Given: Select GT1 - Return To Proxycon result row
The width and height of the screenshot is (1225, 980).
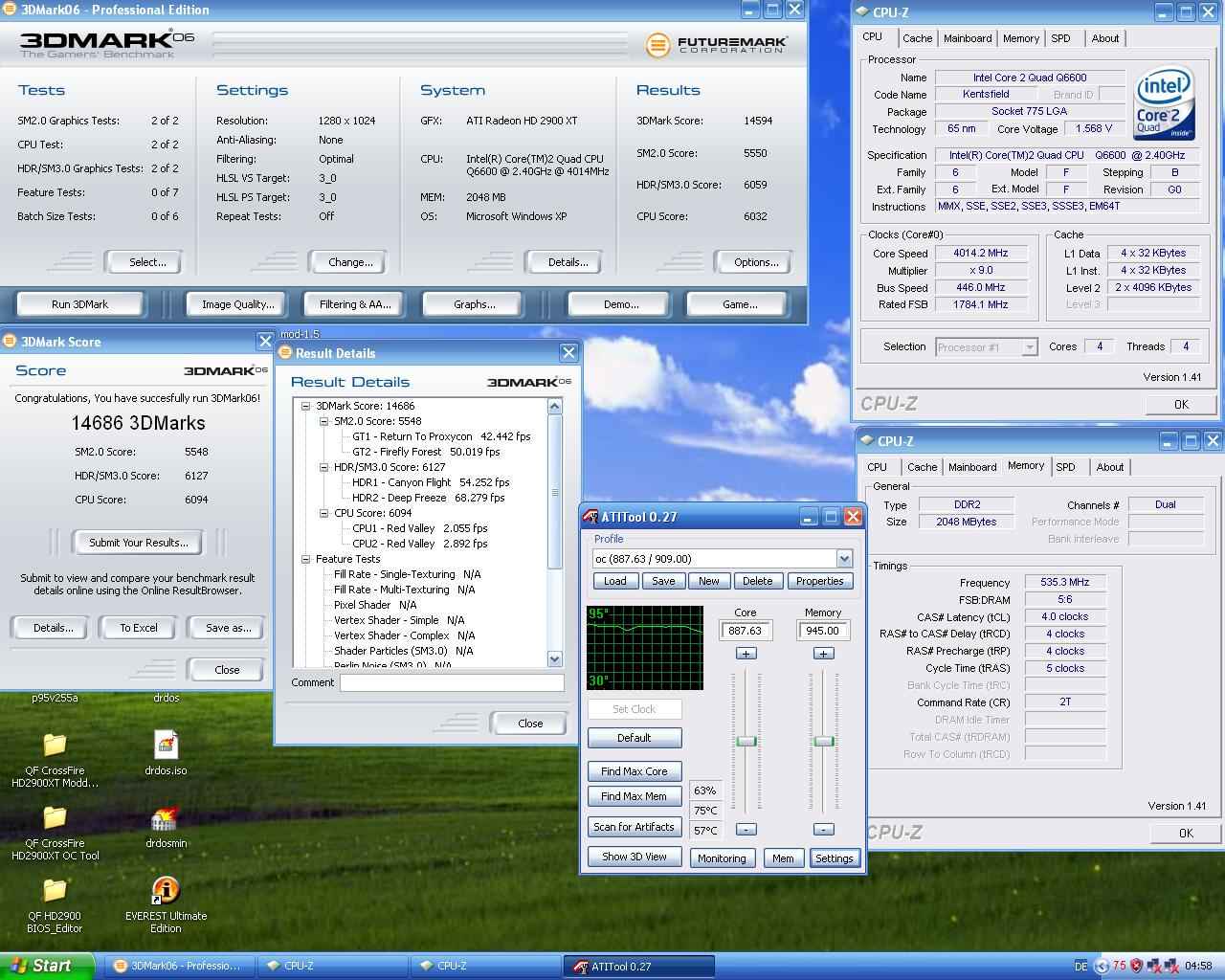Looking at the screenshot, I should click(441, 436).
